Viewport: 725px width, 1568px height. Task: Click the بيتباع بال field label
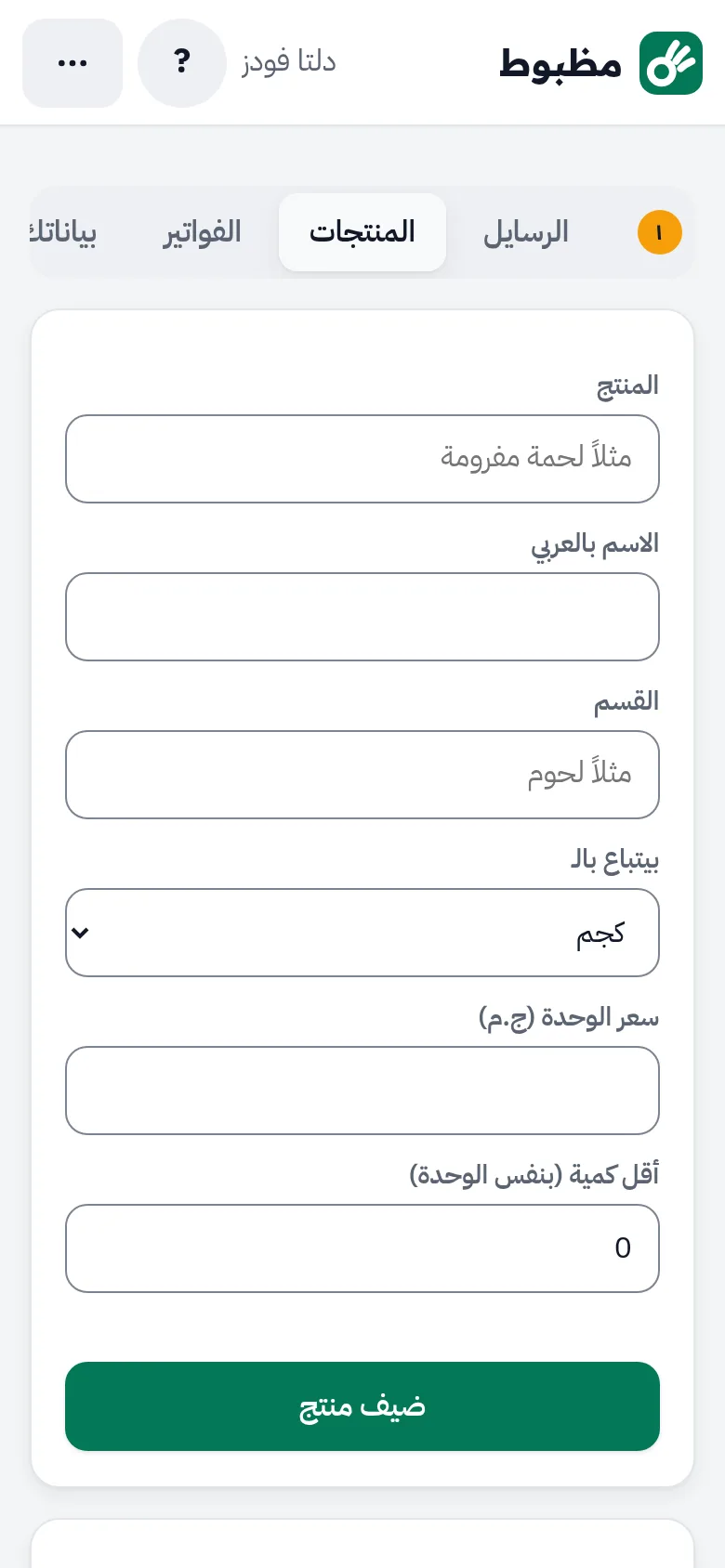point(614,859)
